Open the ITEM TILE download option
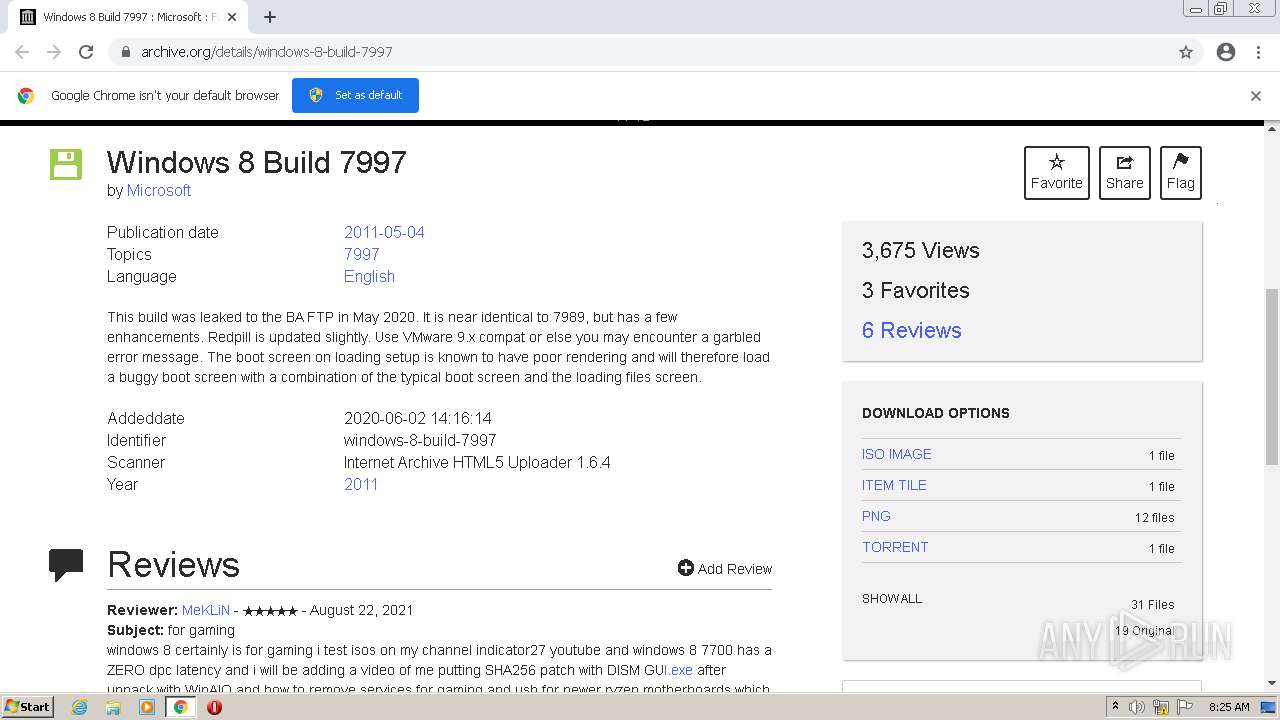The height and width of the screenshot is (720, 1280). point(894,485)
